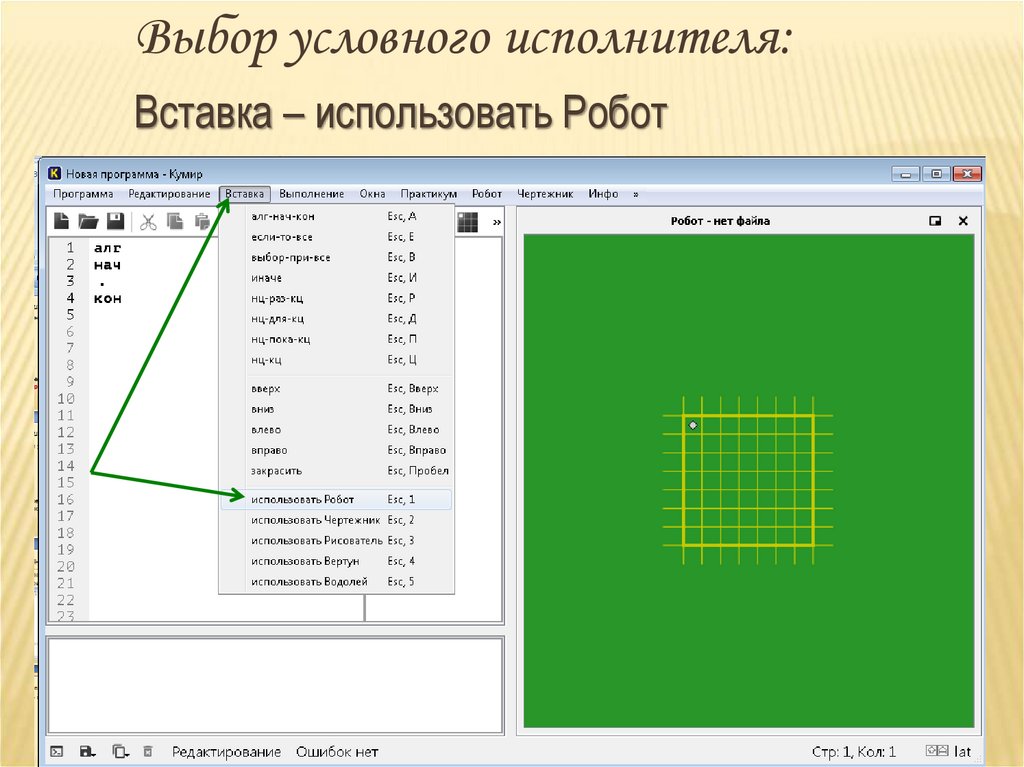
Task: Choose 'нц-для-кц' menu entry
Action: pyautogui.click(x=336, y=319)
